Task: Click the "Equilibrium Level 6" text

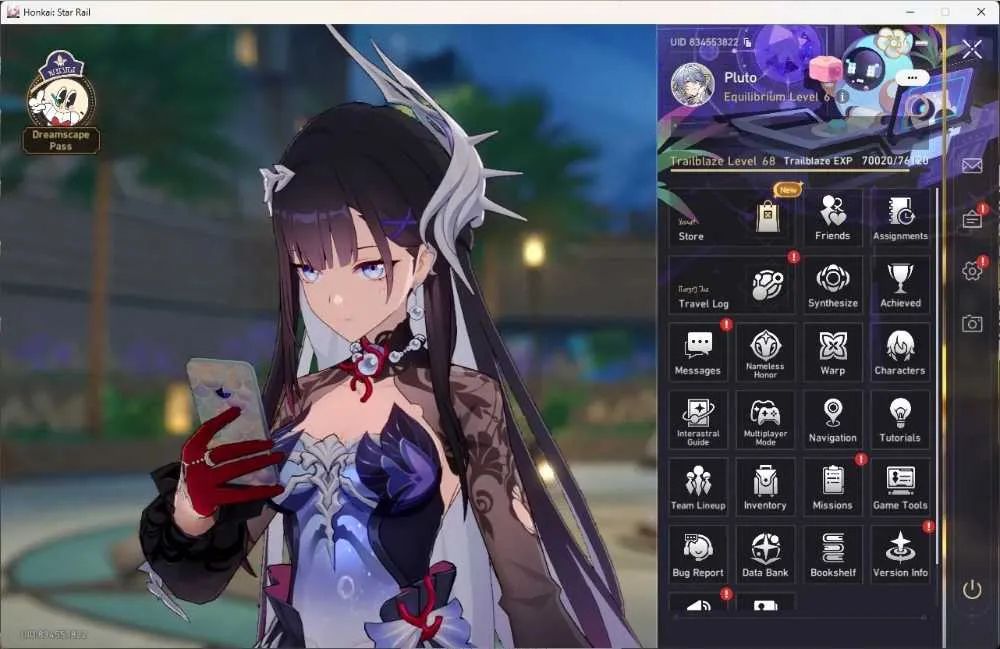Action: click(777, 97)
